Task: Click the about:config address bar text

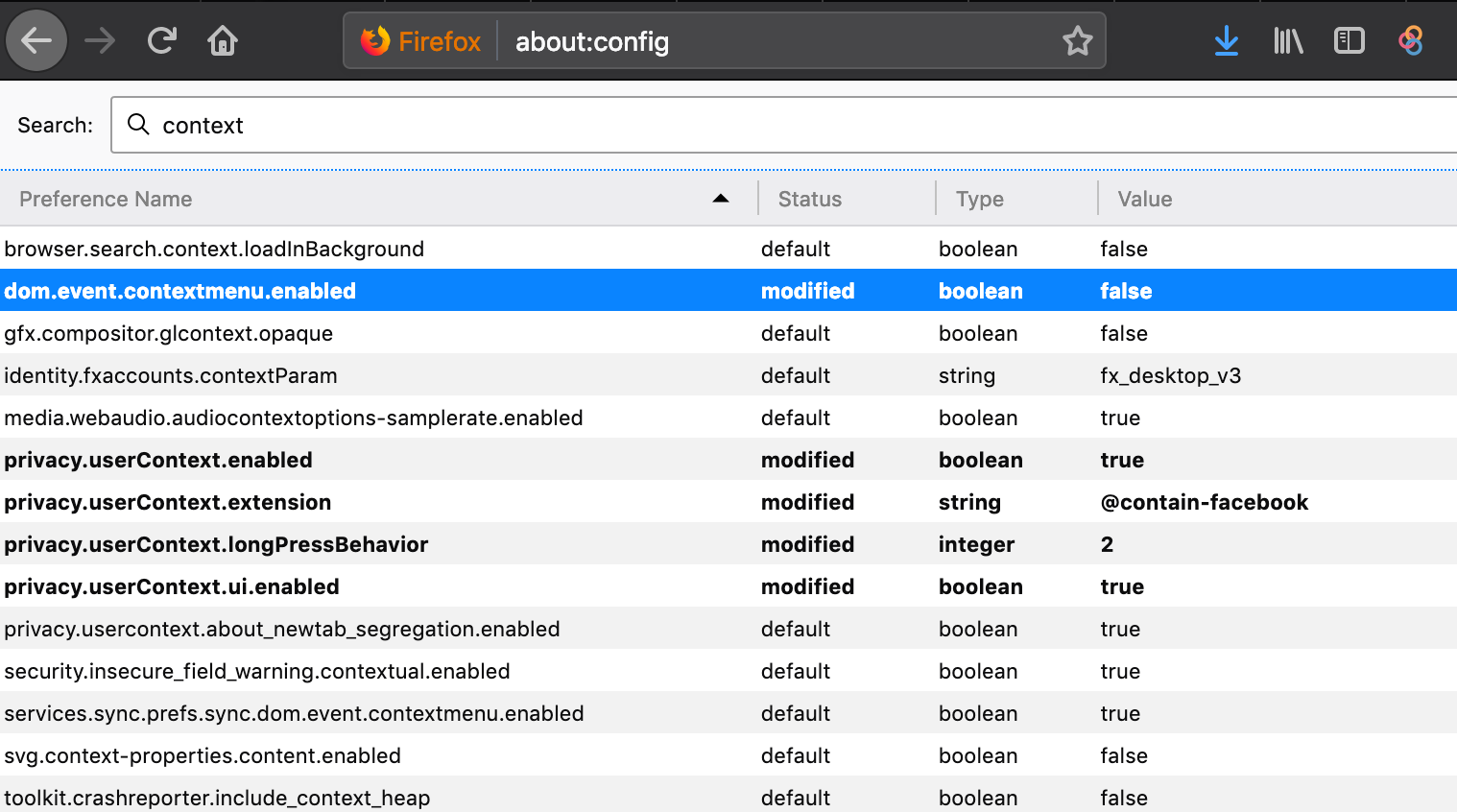Action: [x=592, y=41]
